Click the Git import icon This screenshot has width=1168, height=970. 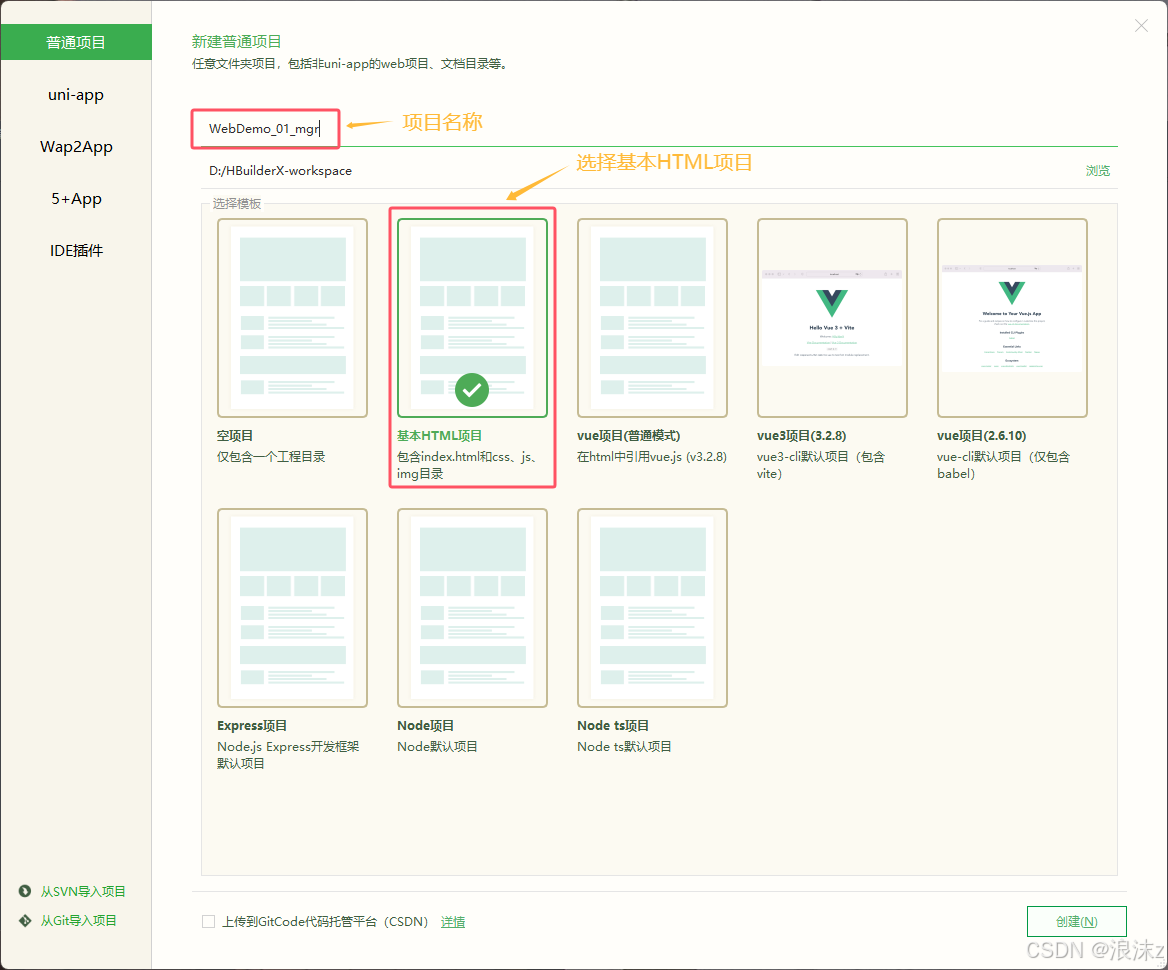pos(25,920)
